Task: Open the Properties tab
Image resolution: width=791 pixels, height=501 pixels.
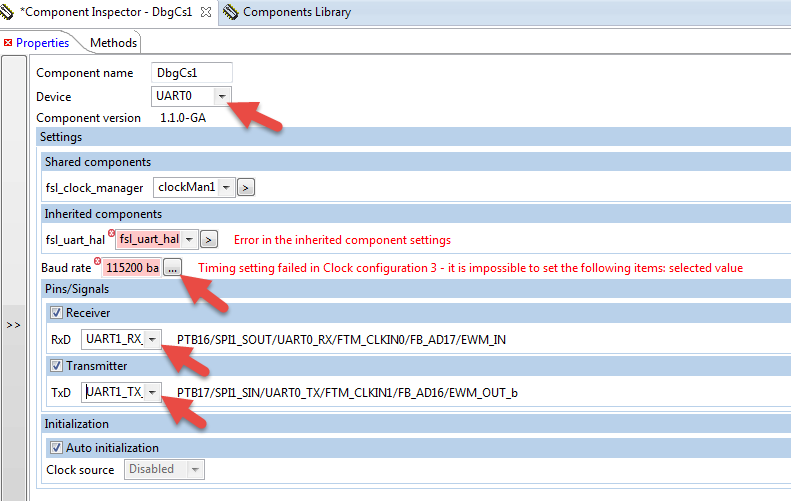Action: [x=42, y=43]
